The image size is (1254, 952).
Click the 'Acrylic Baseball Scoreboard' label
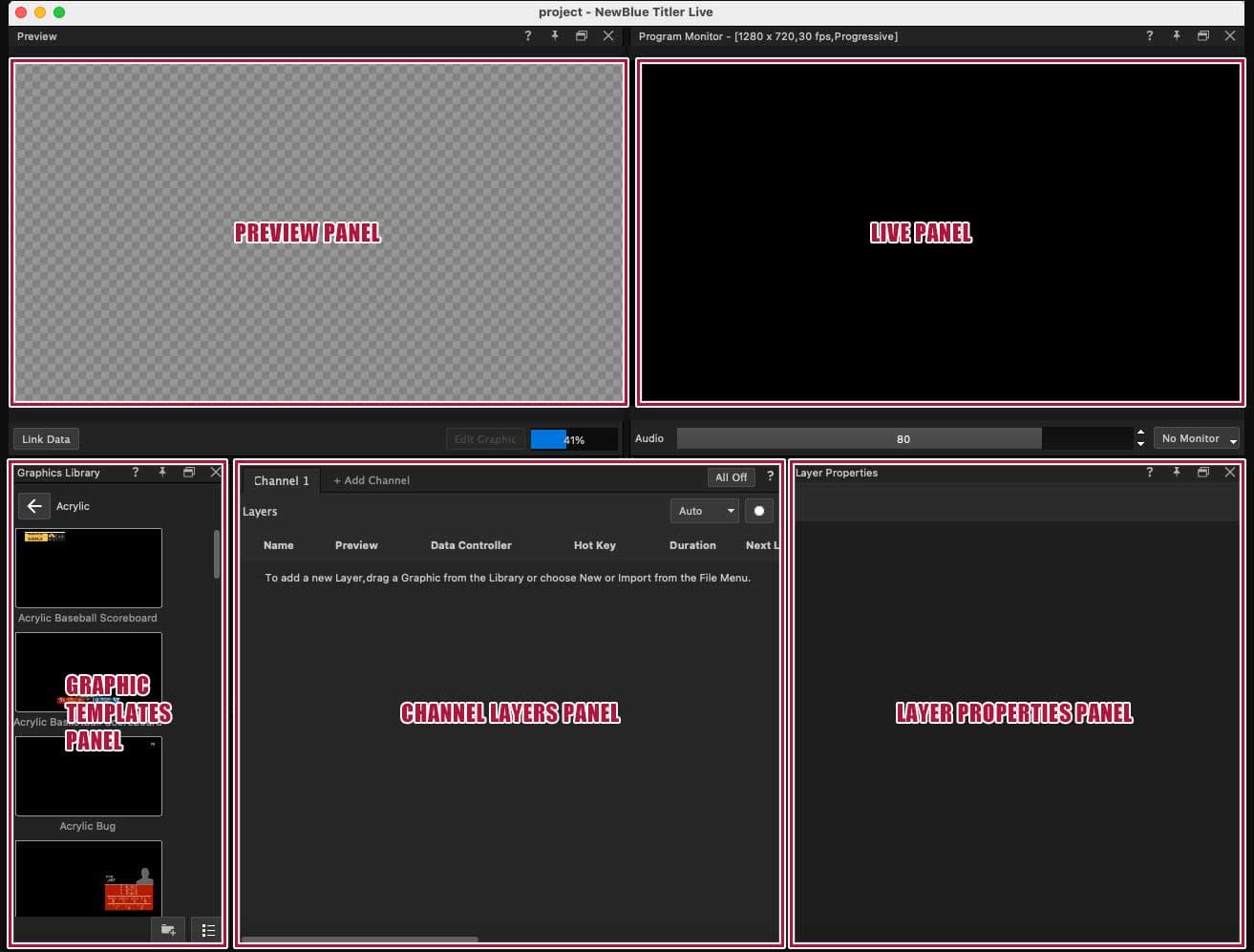point(88,618)
